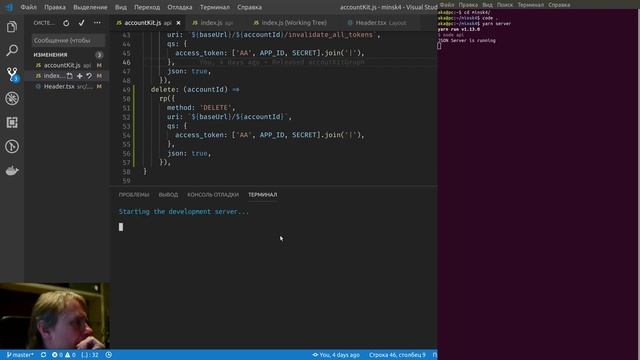Image resolution: width=640 pixels, height=360 pixels.
Task: Select Header.tsx in changes list
Action: point(67,87)
